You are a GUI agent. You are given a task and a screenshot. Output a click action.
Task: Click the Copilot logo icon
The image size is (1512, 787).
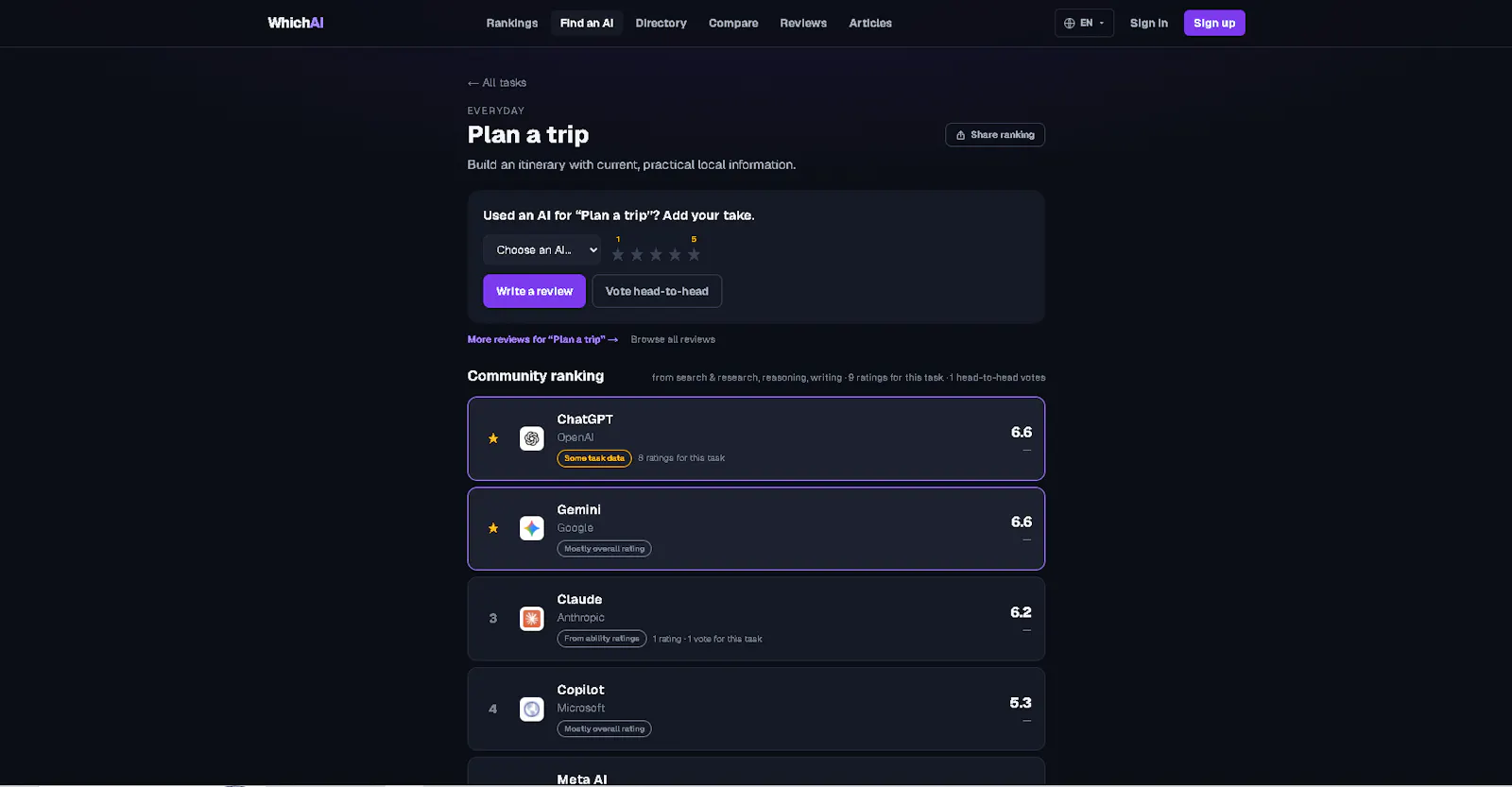(x=532, y=709)
